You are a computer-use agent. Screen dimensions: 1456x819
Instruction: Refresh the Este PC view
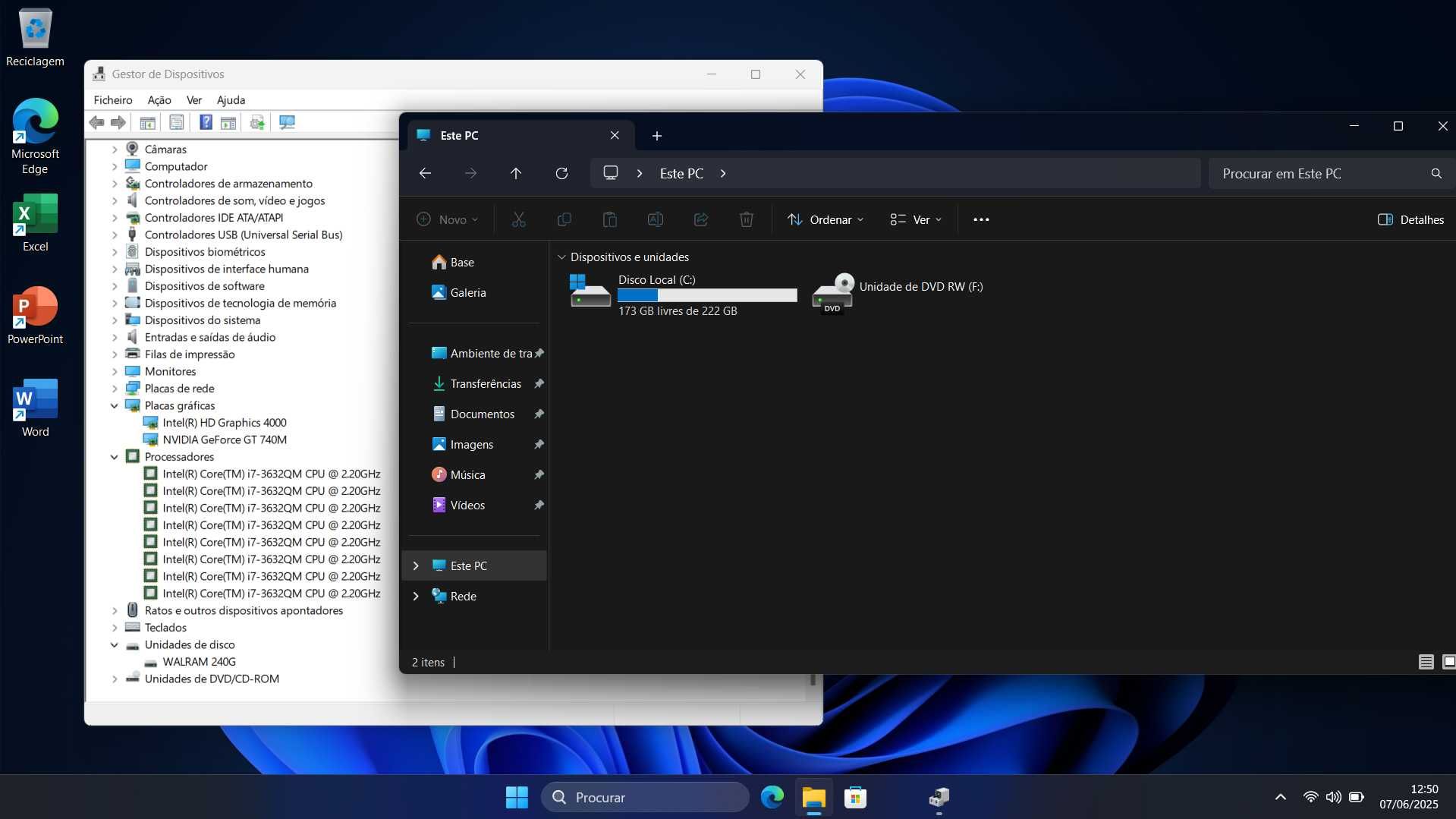tap(561, 173)
